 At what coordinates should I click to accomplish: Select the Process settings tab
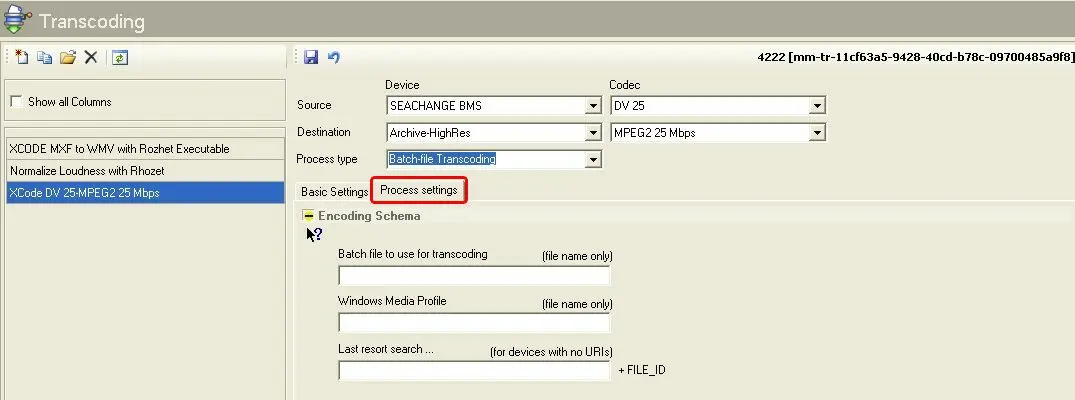[419, 190]
